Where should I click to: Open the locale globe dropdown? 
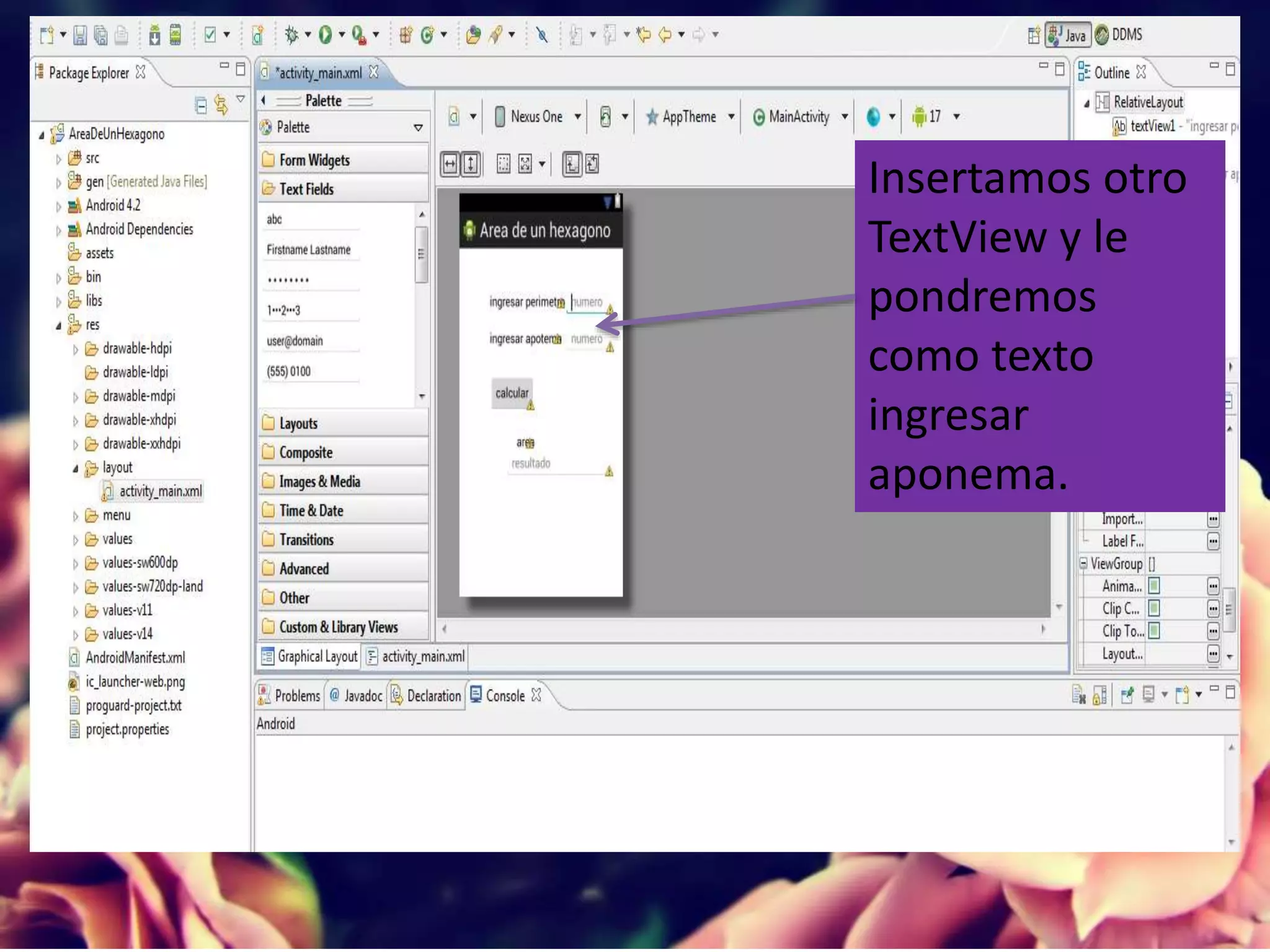click(880, 117)
